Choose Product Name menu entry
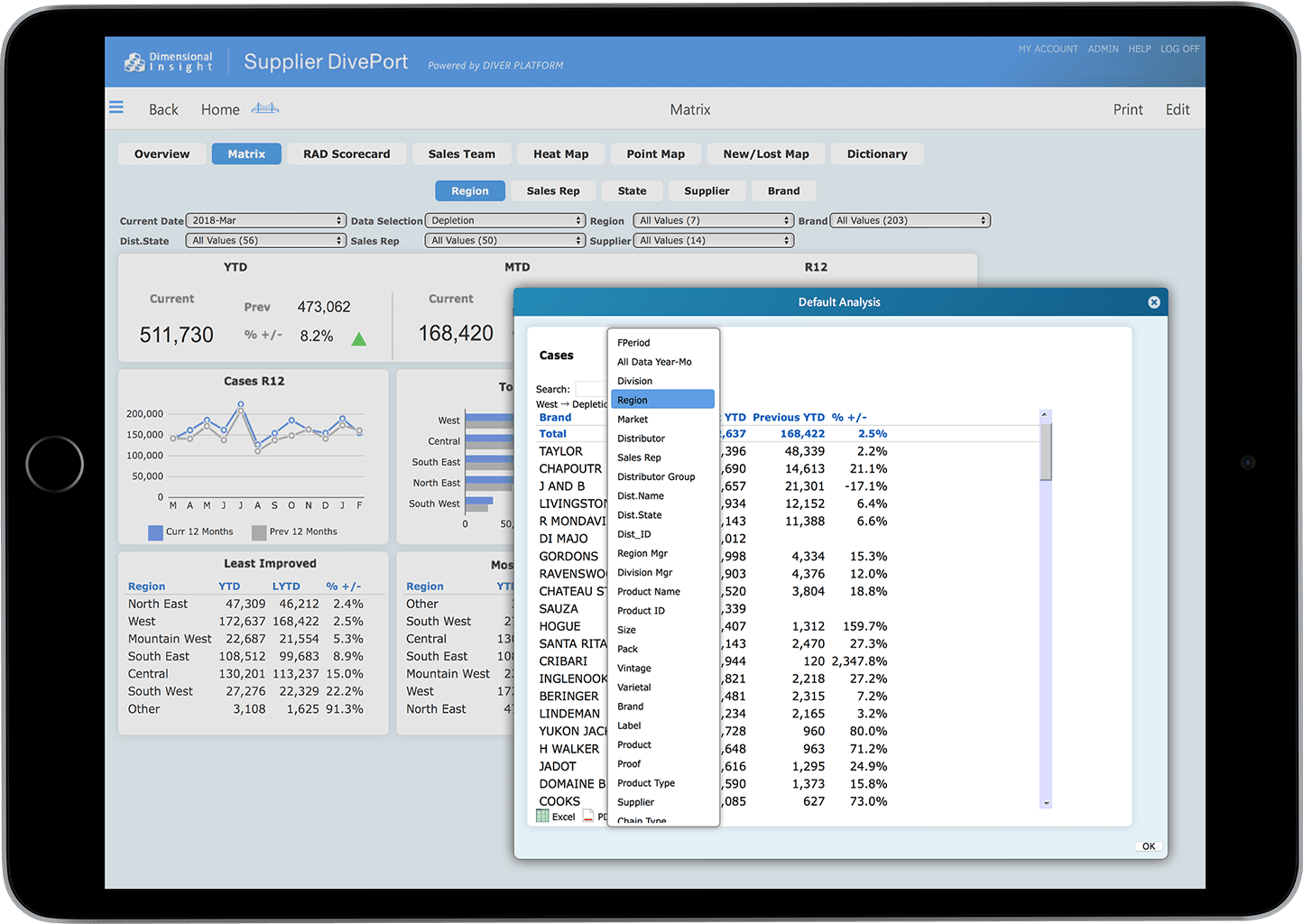Image resolution: width=1303 pixels, height=924 pixels. tap(663, 592)
